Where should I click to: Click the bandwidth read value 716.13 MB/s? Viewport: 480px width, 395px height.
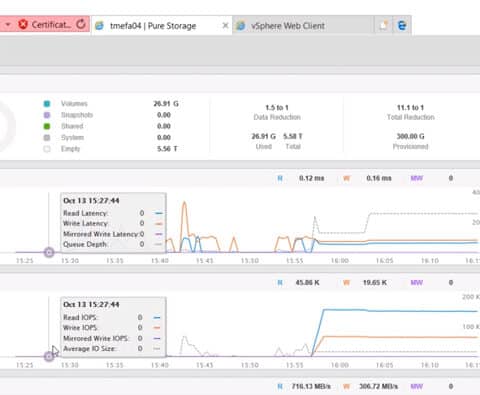311,386
